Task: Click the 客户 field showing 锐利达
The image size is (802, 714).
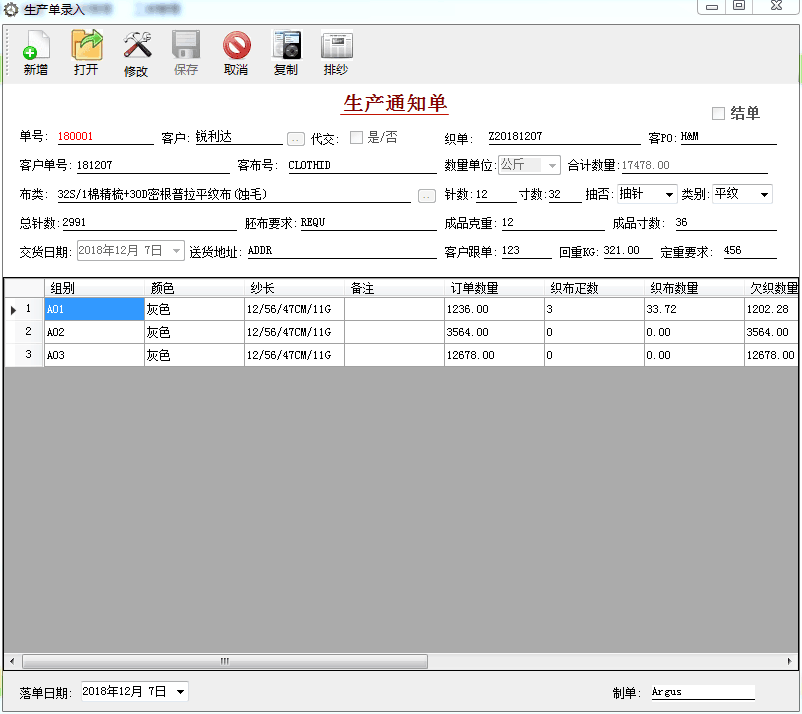Action: pos(239,137)
